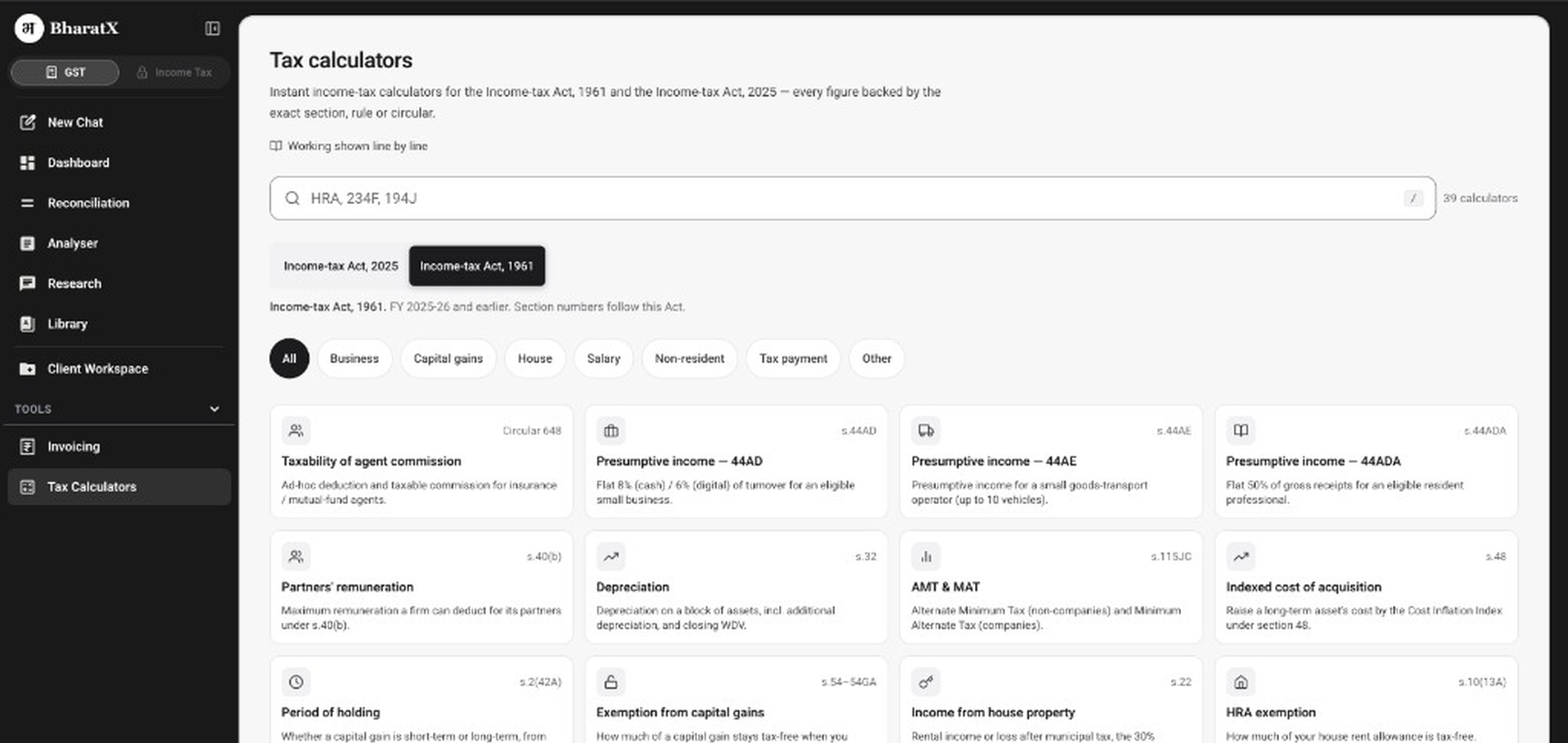1568x743 pixels.
Task: Click the 44ADA open book icon
Action: pos(1241,430)
